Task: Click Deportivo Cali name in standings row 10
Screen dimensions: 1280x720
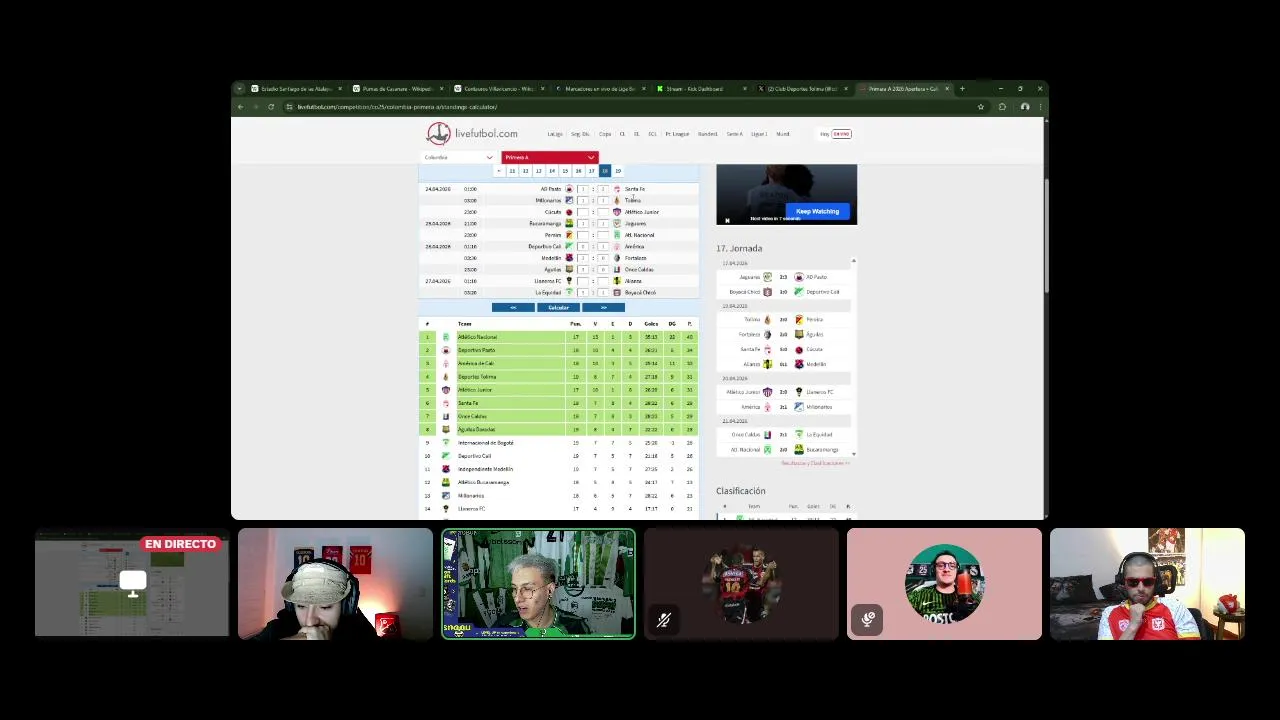Action: coord(474,456)
